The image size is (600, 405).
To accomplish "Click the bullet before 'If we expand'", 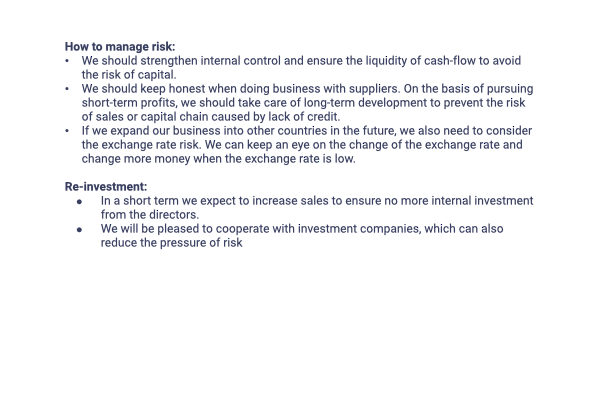I will [x=67, y=131].
